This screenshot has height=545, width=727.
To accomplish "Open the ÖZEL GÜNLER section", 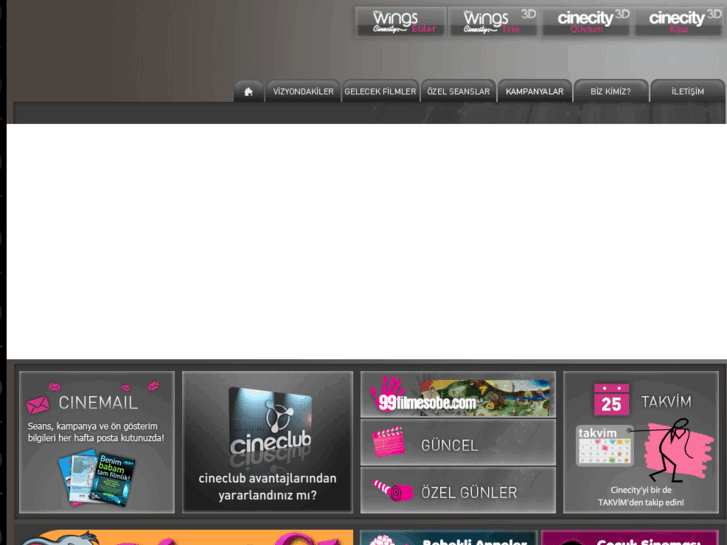I will pyautogui.click(x=458, y=491).
